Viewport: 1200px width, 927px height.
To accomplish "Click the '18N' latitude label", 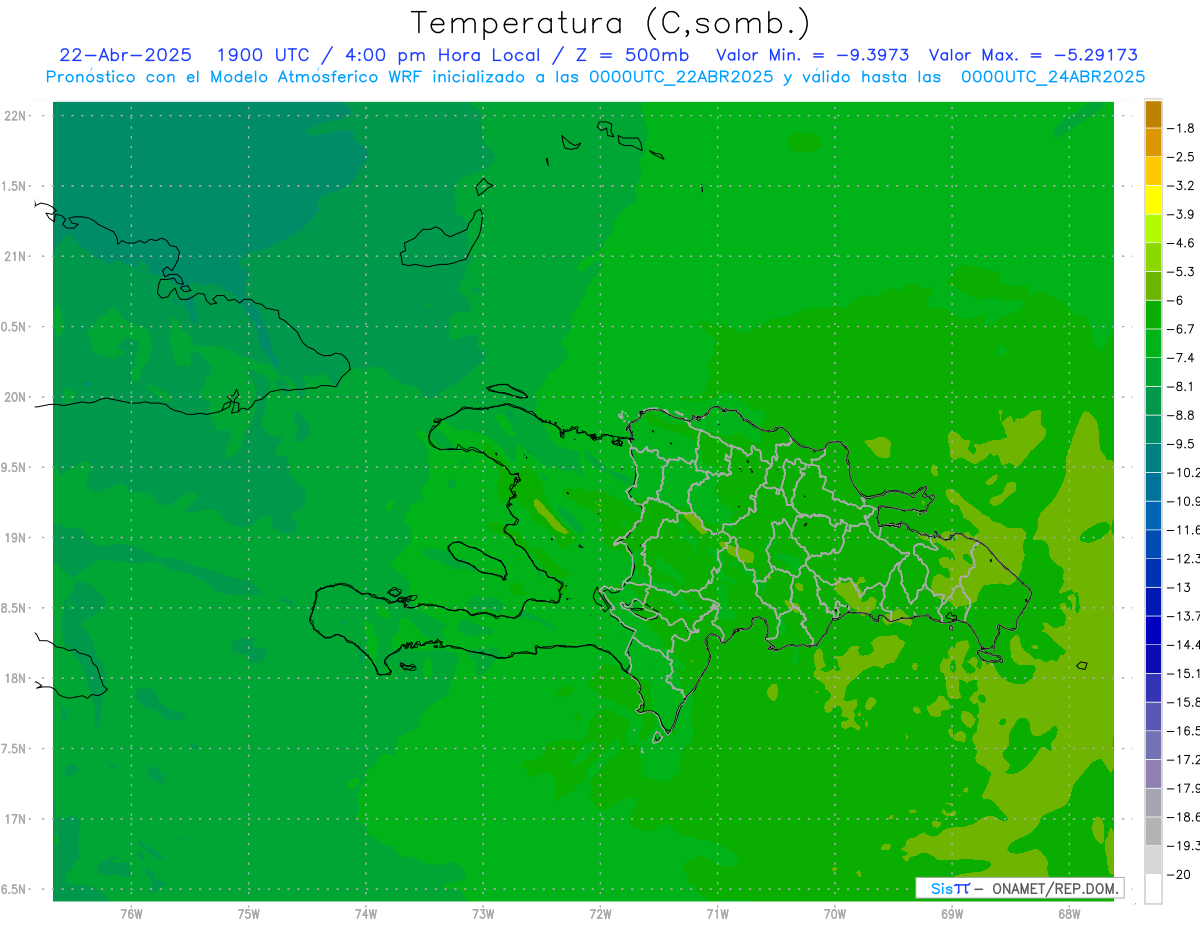I will (16, 679).
